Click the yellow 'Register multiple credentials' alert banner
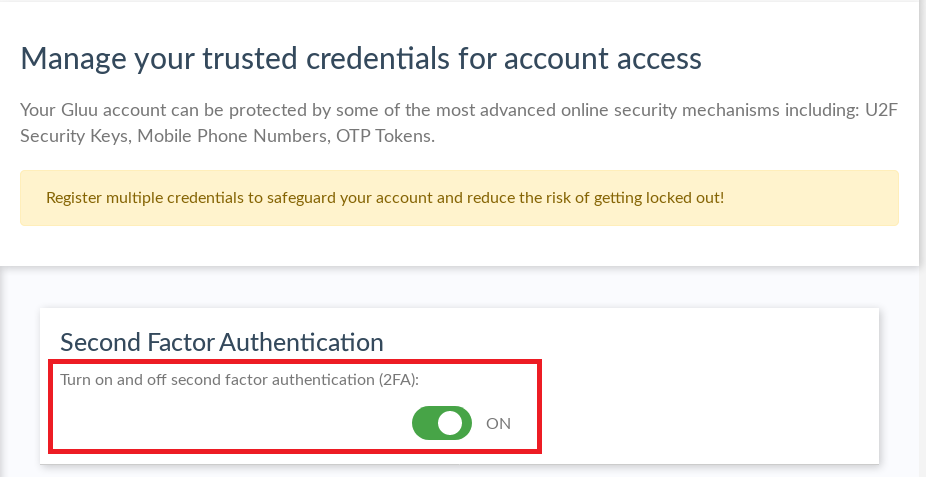 pos(459,198)
